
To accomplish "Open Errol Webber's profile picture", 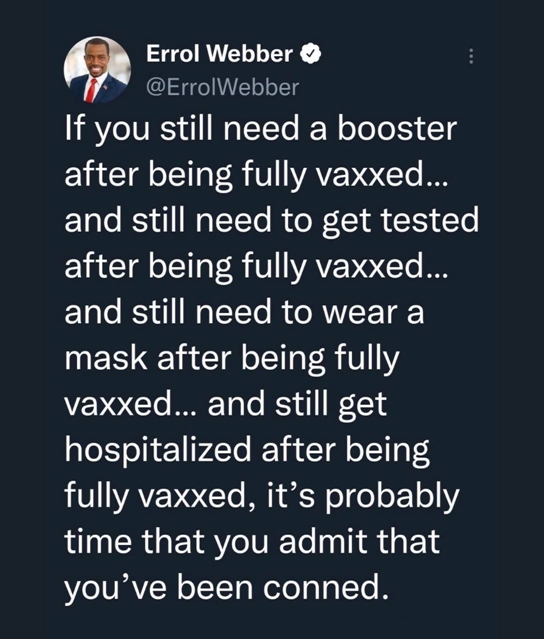I will click(97, 69).
